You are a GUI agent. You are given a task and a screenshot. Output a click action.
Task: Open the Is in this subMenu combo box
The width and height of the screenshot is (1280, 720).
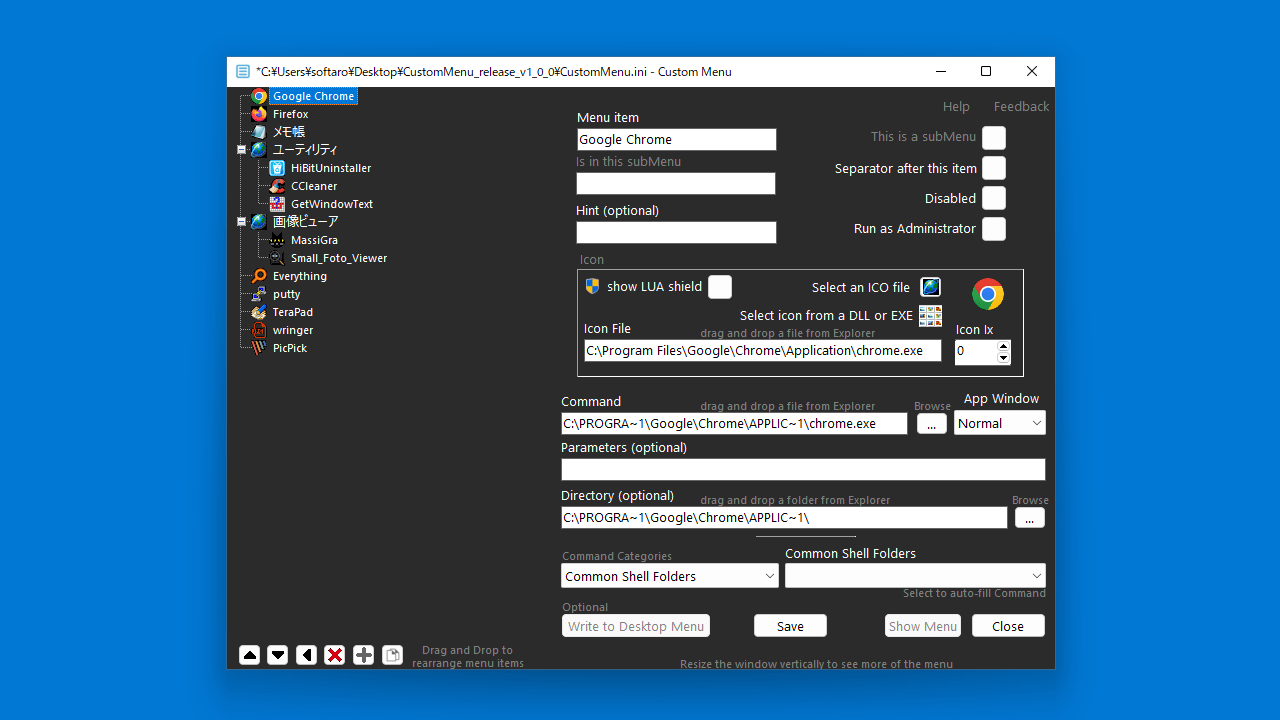[676, 183]
